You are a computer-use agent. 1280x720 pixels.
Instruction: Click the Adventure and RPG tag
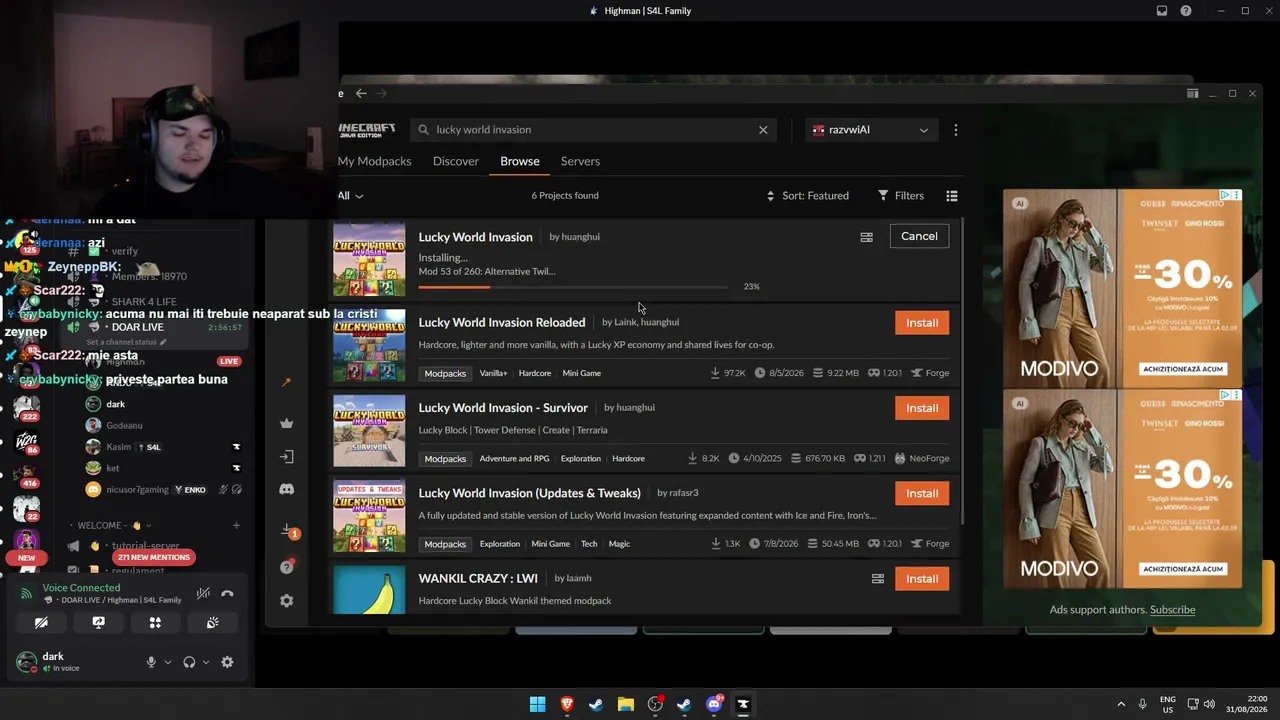514,459
